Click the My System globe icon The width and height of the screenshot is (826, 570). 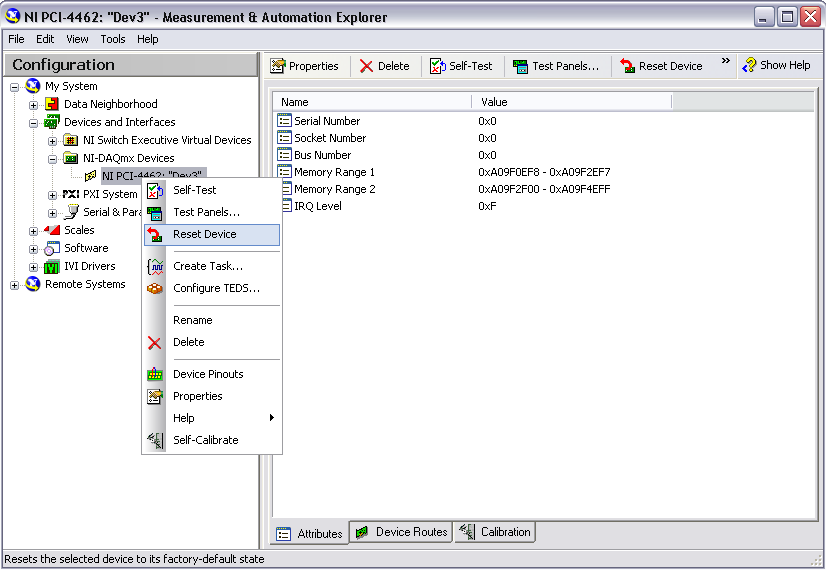pos(33,85)
